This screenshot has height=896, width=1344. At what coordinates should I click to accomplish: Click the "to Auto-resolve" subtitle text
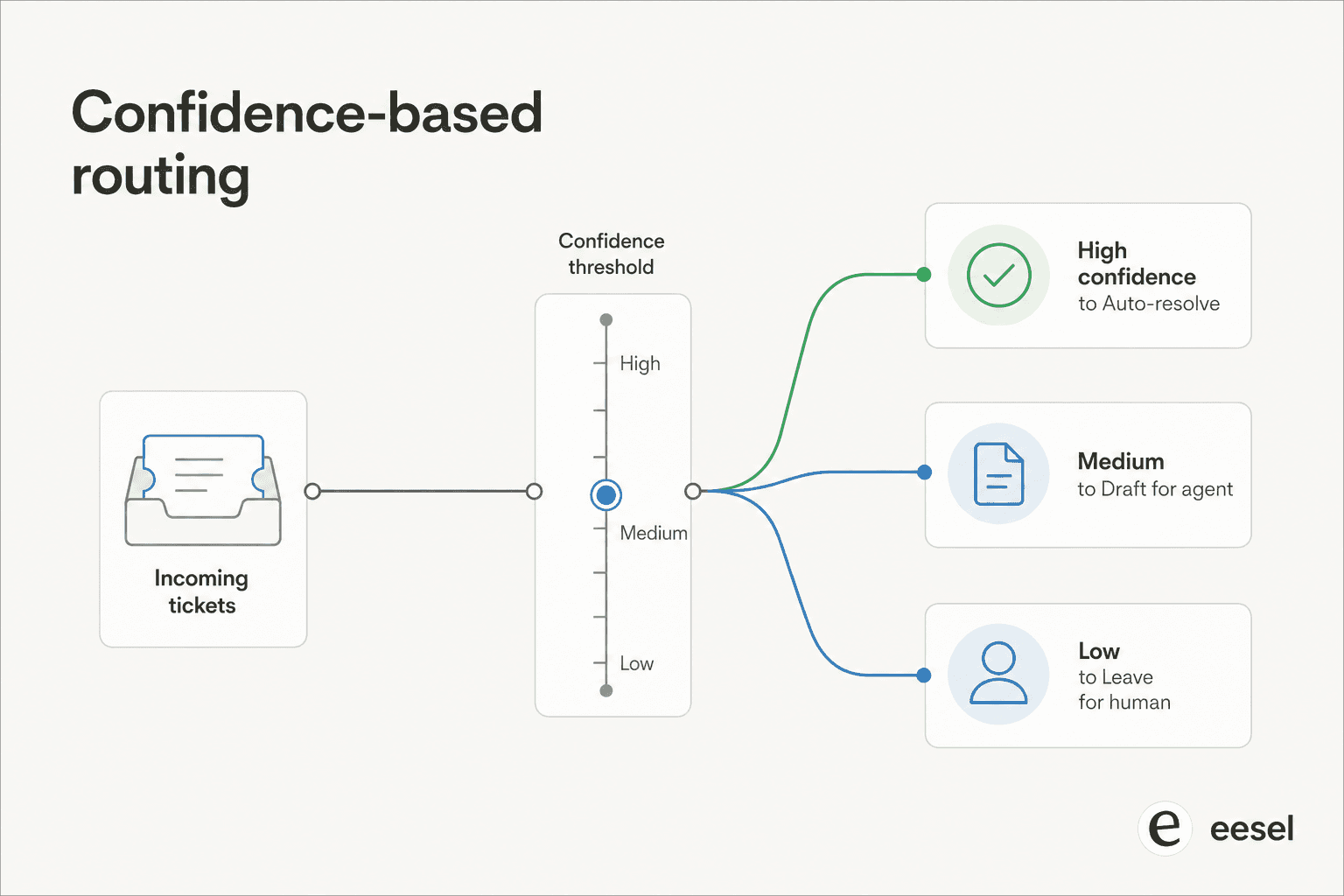[x=1149, y=304]
